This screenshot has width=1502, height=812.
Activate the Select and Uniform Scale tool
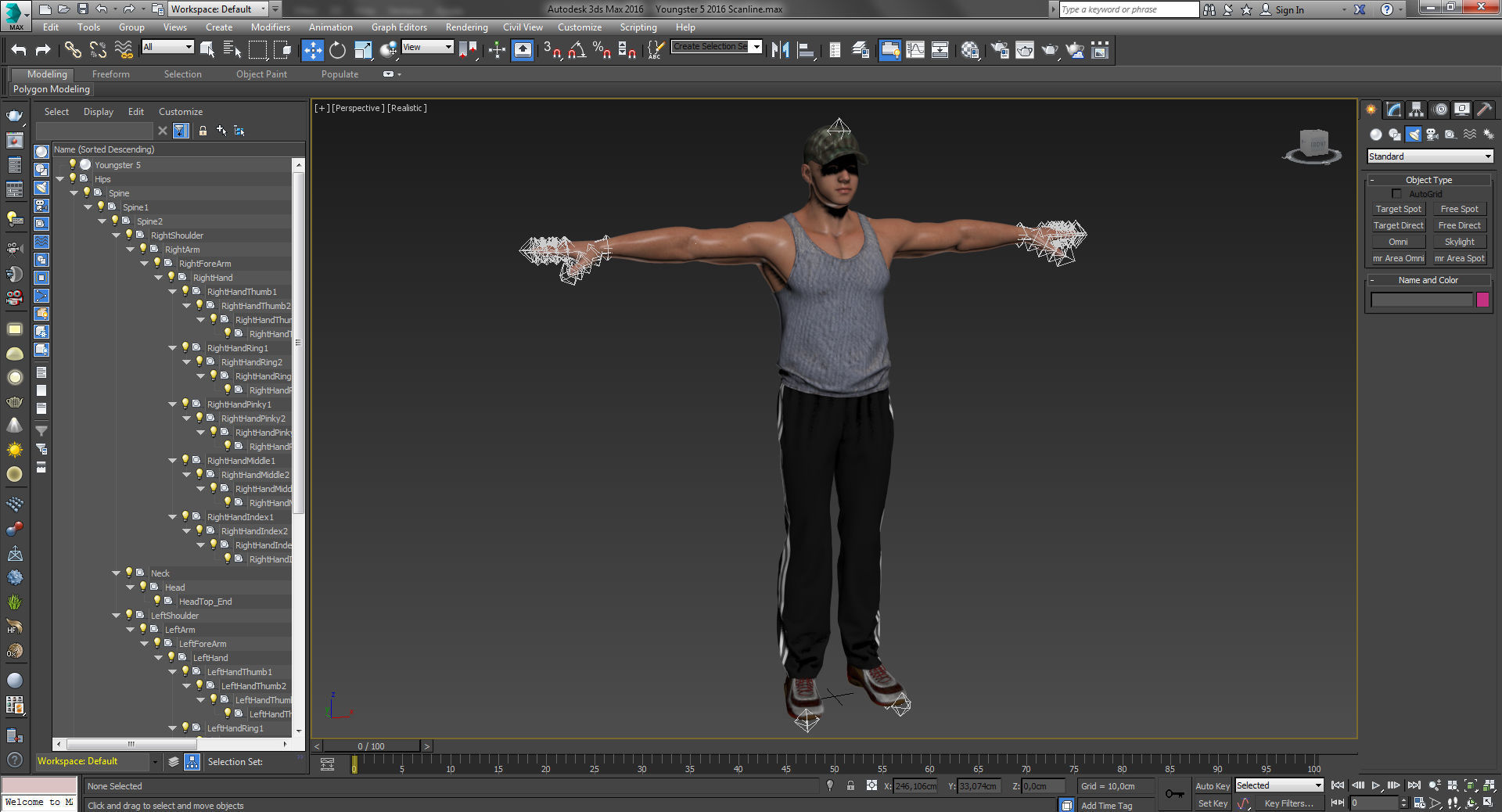pyautogui.click(x=363, y=50)
